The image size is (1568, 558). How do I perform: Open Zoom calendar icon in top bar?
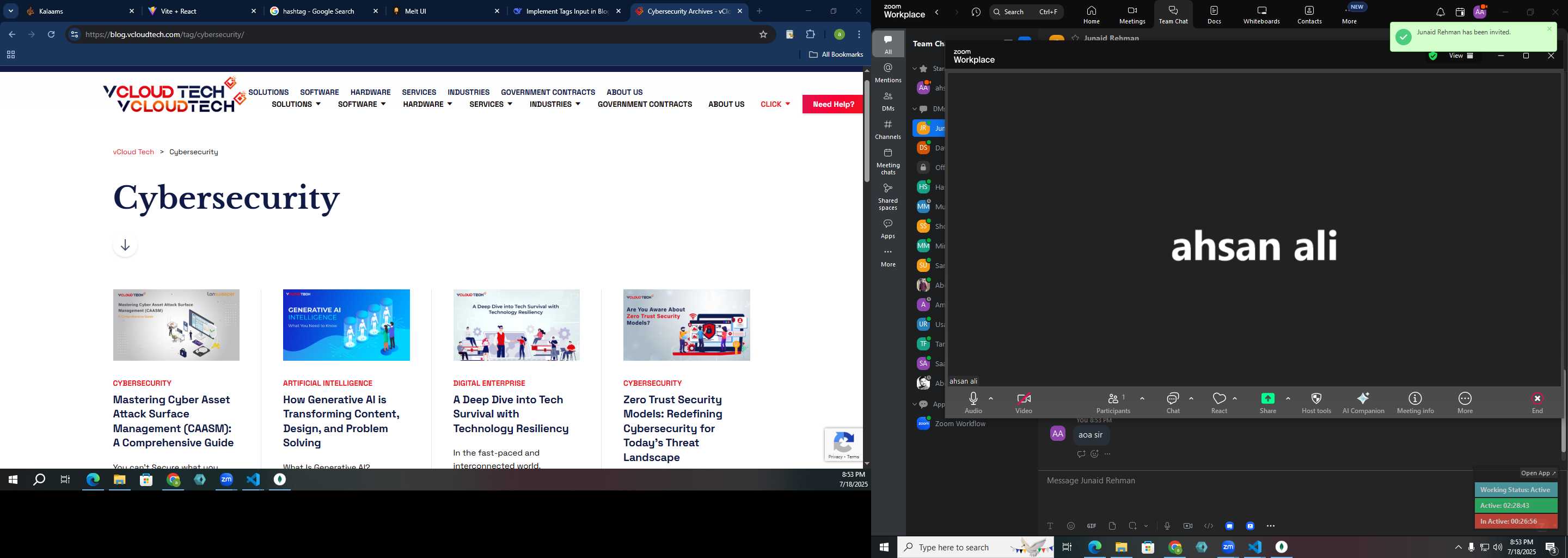coord(1460,12)
